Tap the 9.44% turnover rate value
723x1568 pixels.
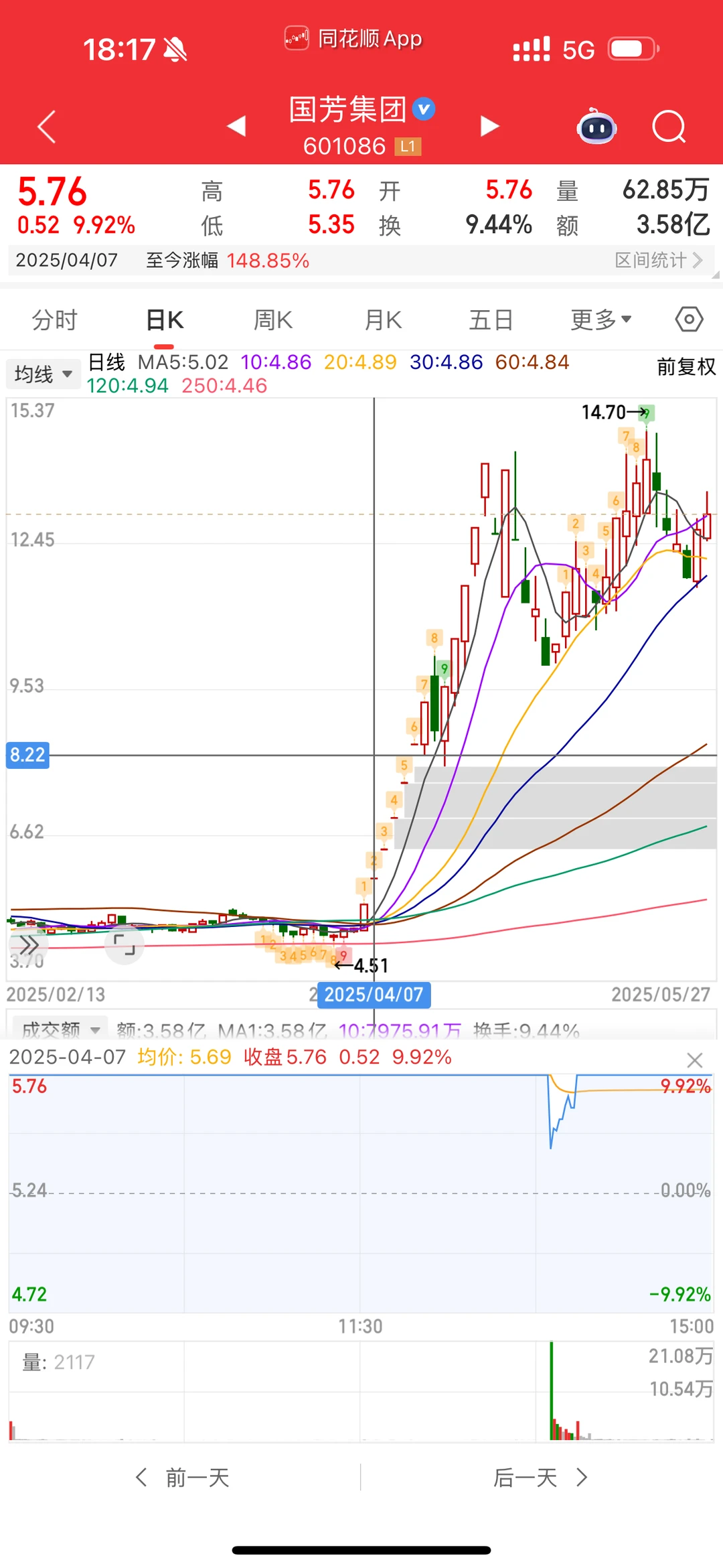click(x=499, y=224)
